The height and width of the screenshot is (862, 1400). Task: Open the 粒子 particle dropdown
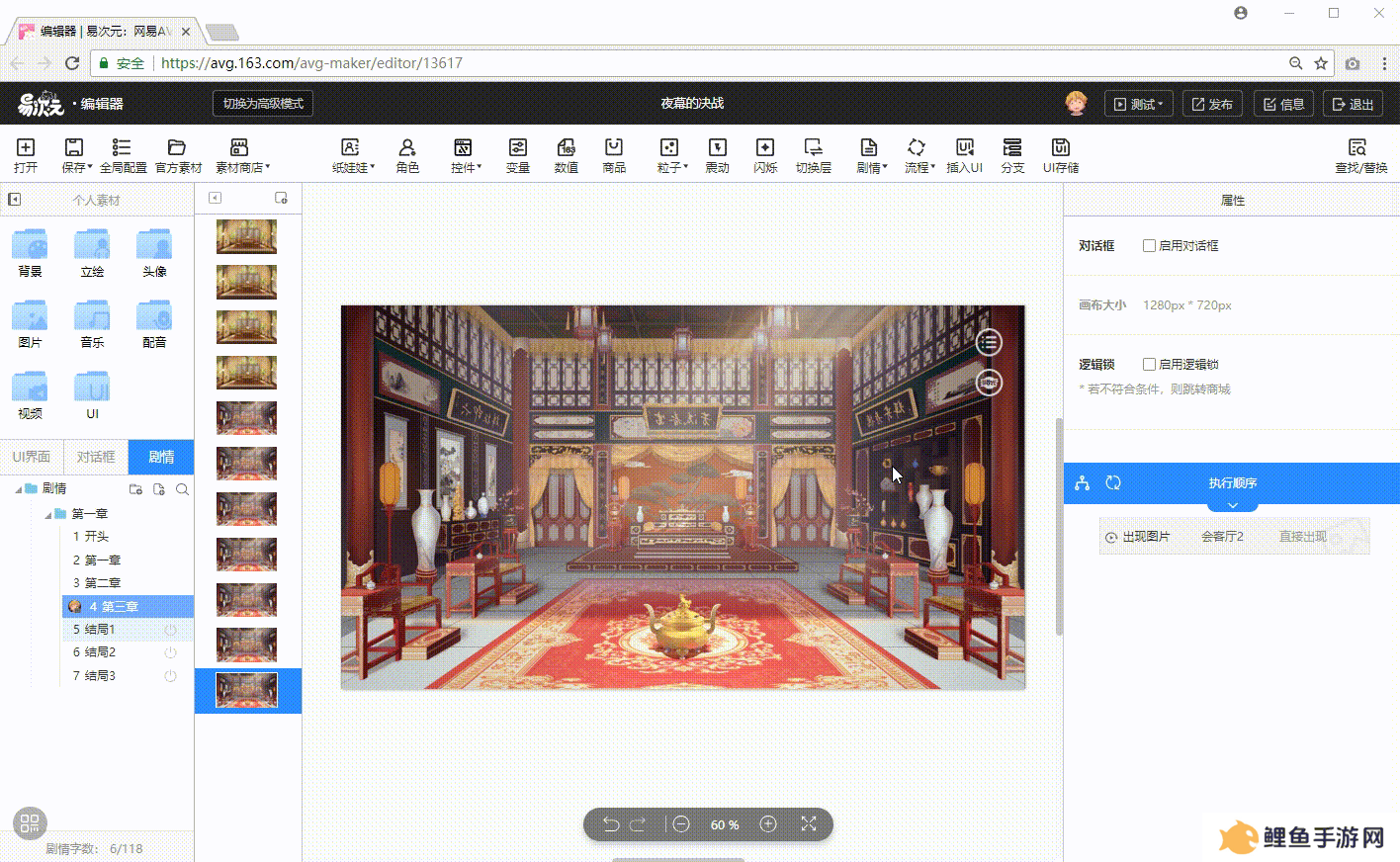[x=672, y=155]
